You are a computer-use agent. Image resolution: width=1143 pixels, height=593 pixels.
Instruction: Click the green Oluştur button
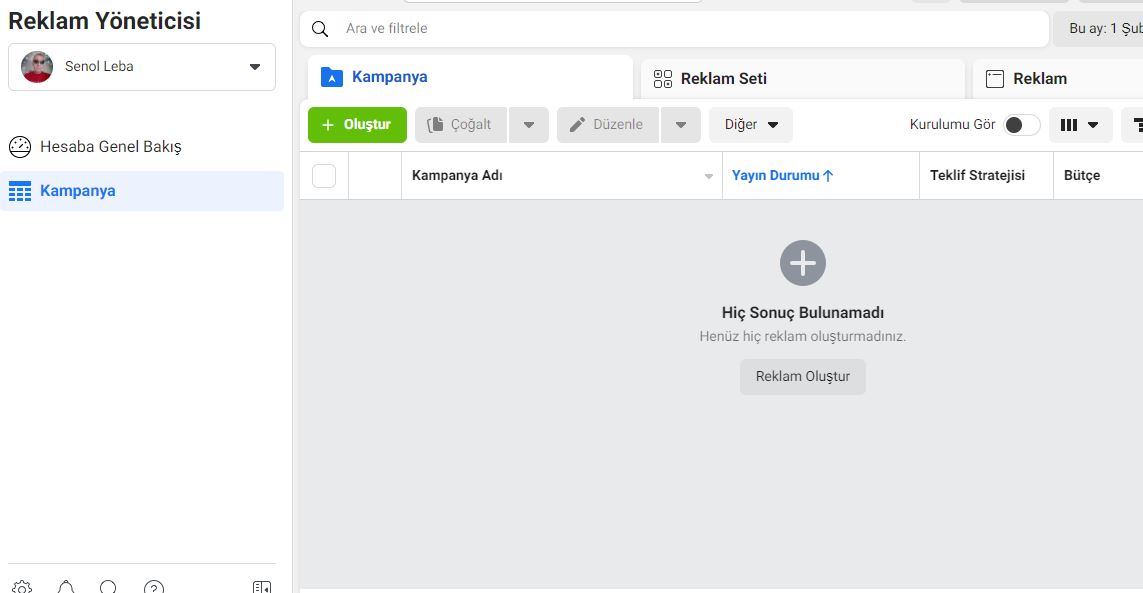pyautogui.click(x=357, y=125)
